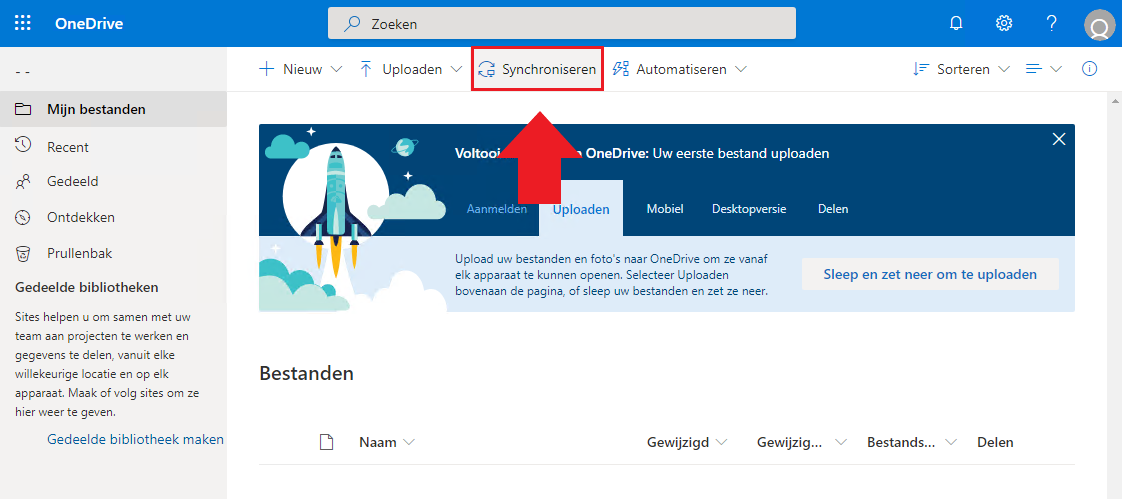Select Mijn bestanden in sidebar
The width and height of the screenshot is (1122, 499).
pyautogui.click(x=113, y=110)
